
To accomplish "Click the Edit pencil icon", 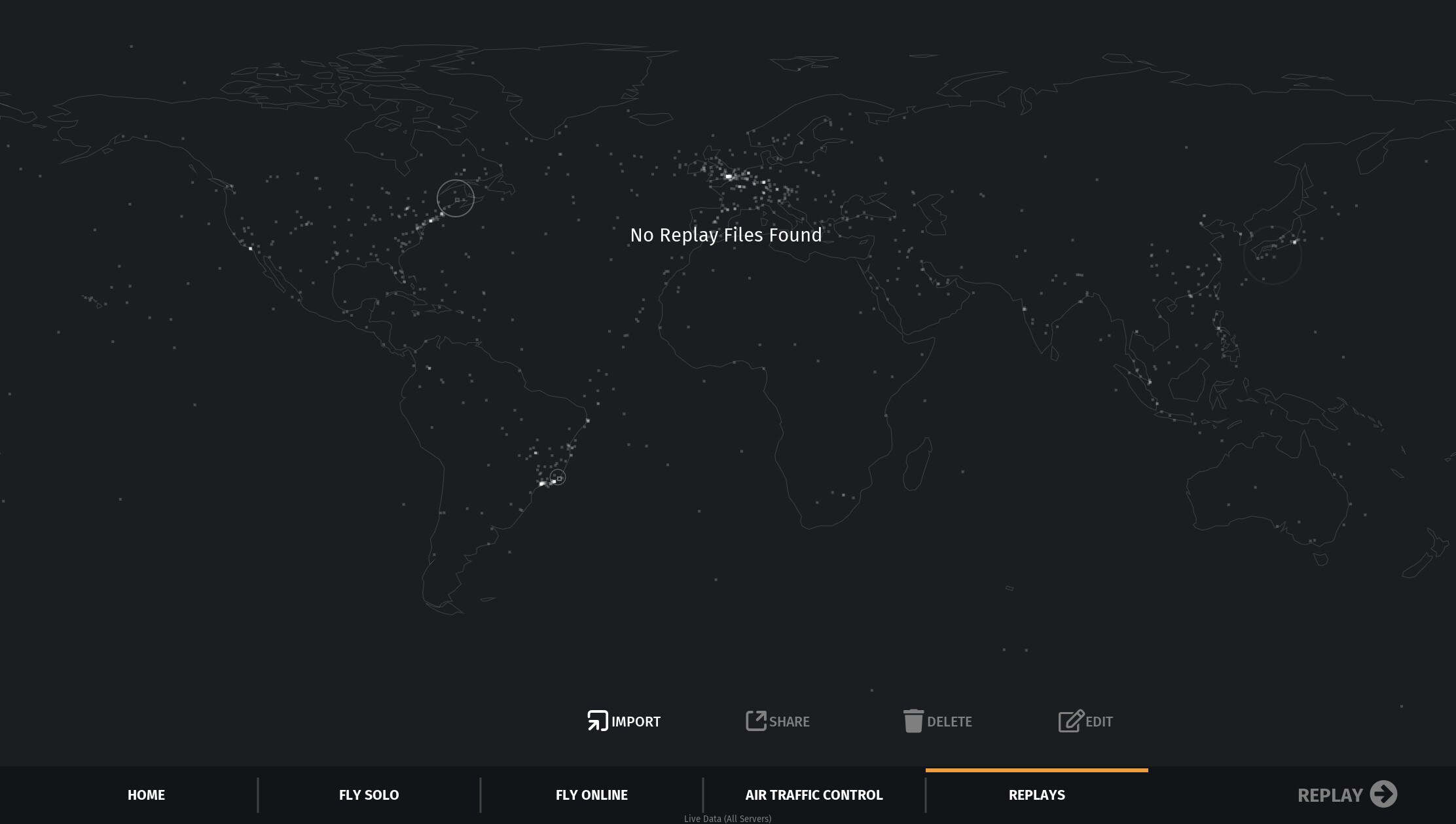I will (1071, 721).
